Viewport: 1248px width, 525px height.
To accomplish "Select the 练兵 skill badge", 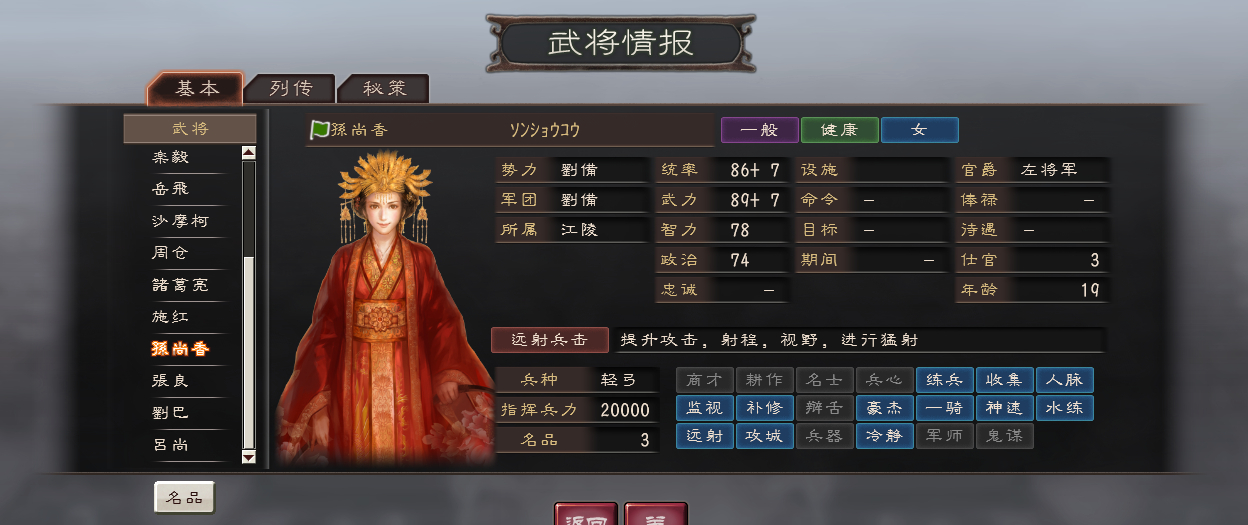I will point(944,380).
